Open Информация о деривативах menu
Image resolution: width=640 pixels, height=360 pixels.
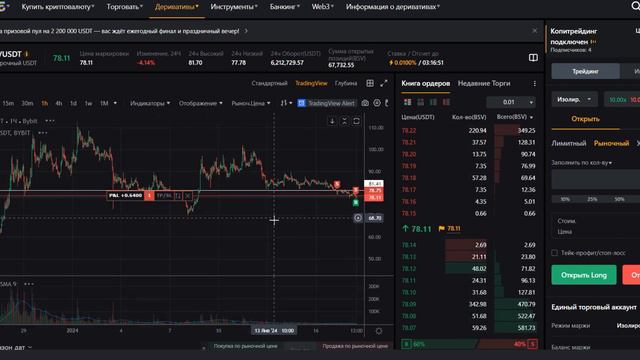[393, 7]
